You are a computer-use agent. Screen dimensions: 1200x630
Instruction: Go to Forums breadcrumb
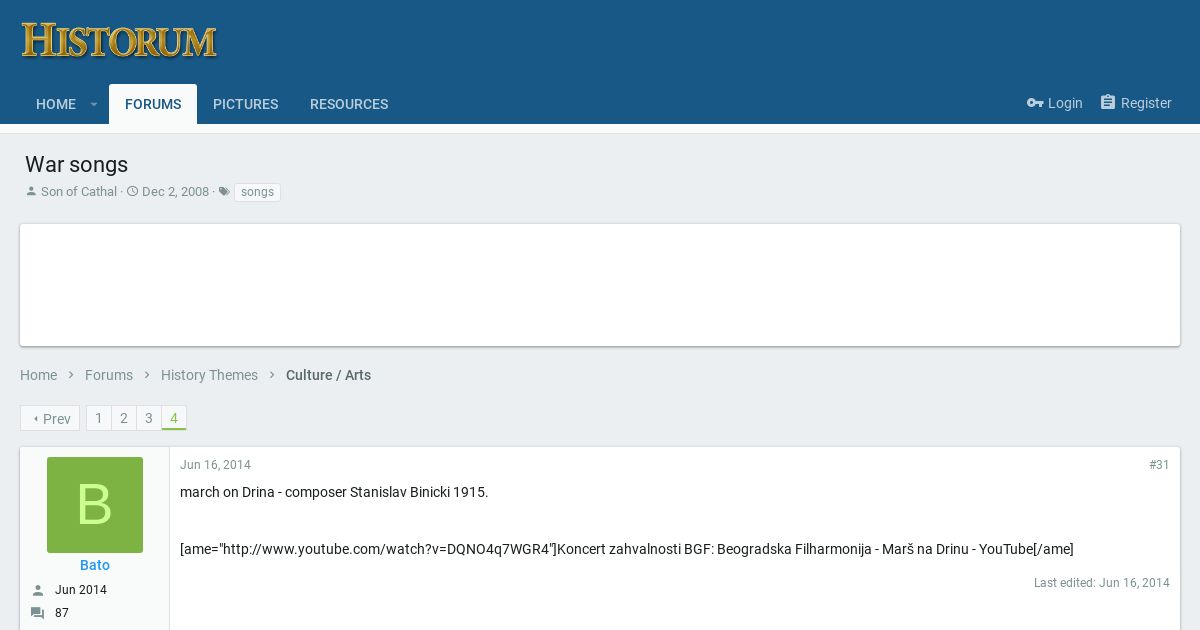click(x=109, y=375)
